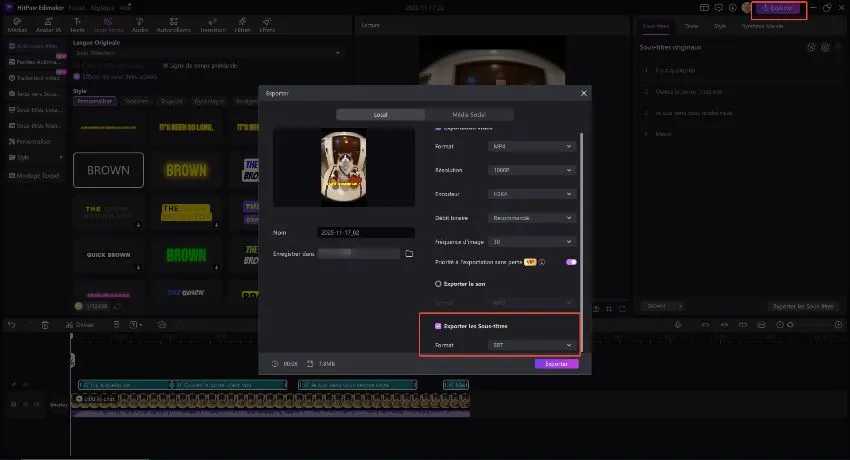The height and width of the screenshot is (460, 850).
Task: Toggle the lossless export priority switch
Action: [x=571, y=262]
